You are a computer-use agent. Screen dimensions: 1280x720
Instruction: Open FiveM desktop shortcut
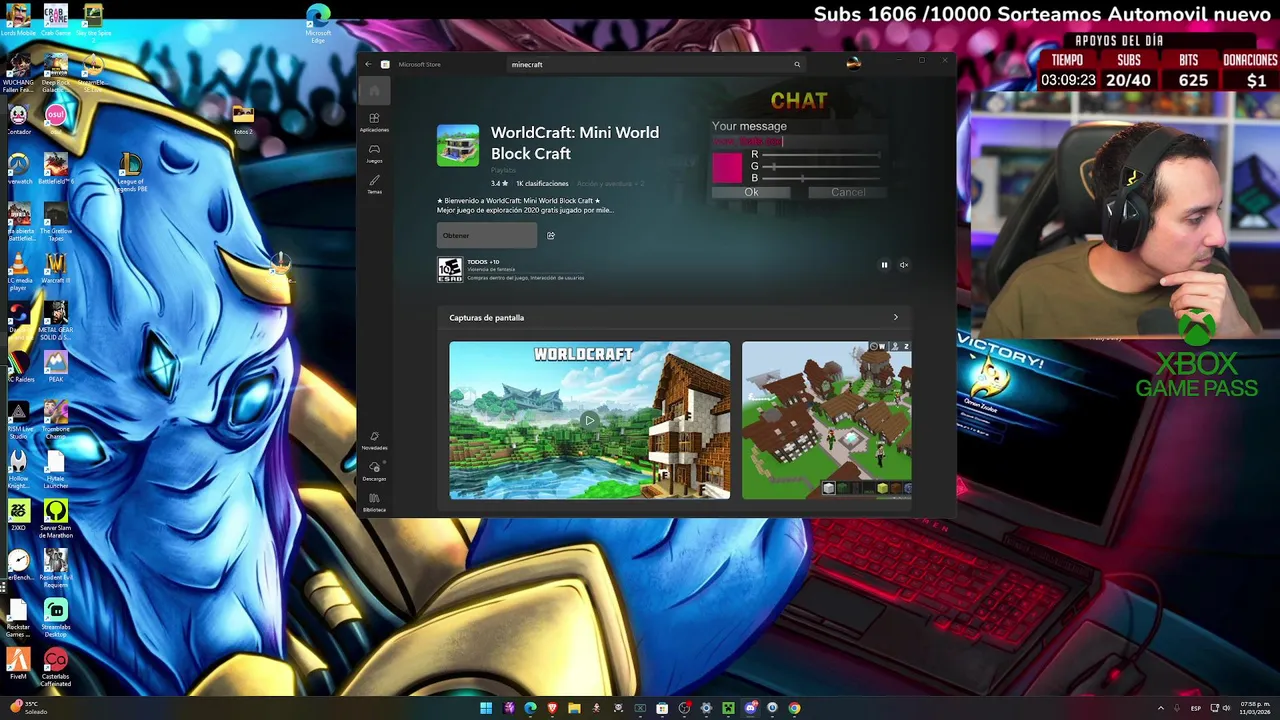pos(18,665)
